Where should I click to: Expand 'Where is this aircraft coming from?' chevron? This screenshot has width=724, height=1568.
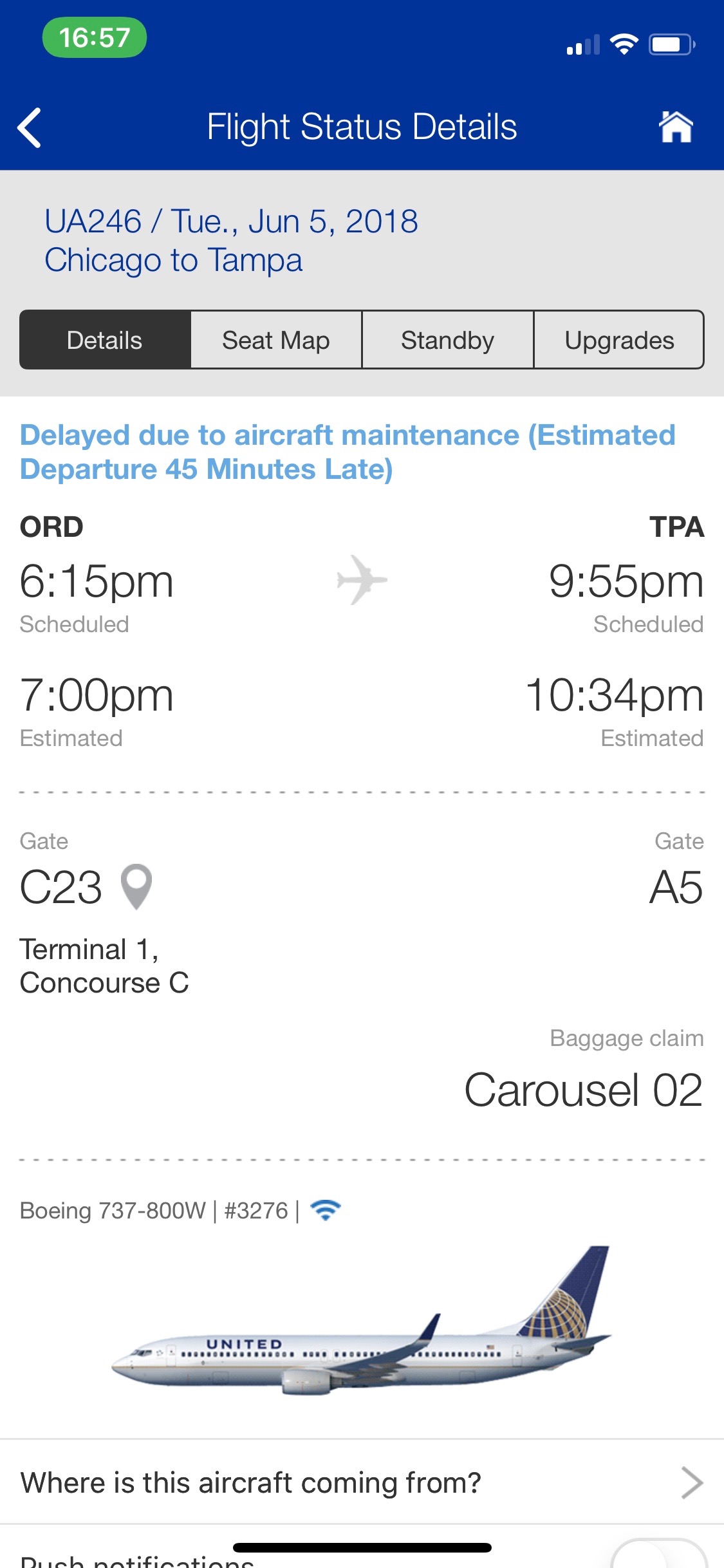click(691, 1482)
